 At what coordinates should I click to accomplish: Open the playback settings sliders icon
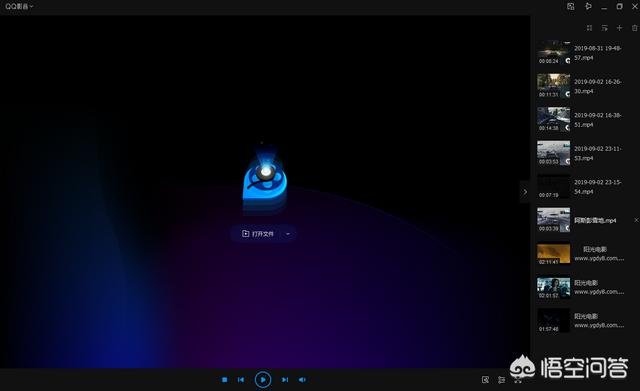[501, 380]
